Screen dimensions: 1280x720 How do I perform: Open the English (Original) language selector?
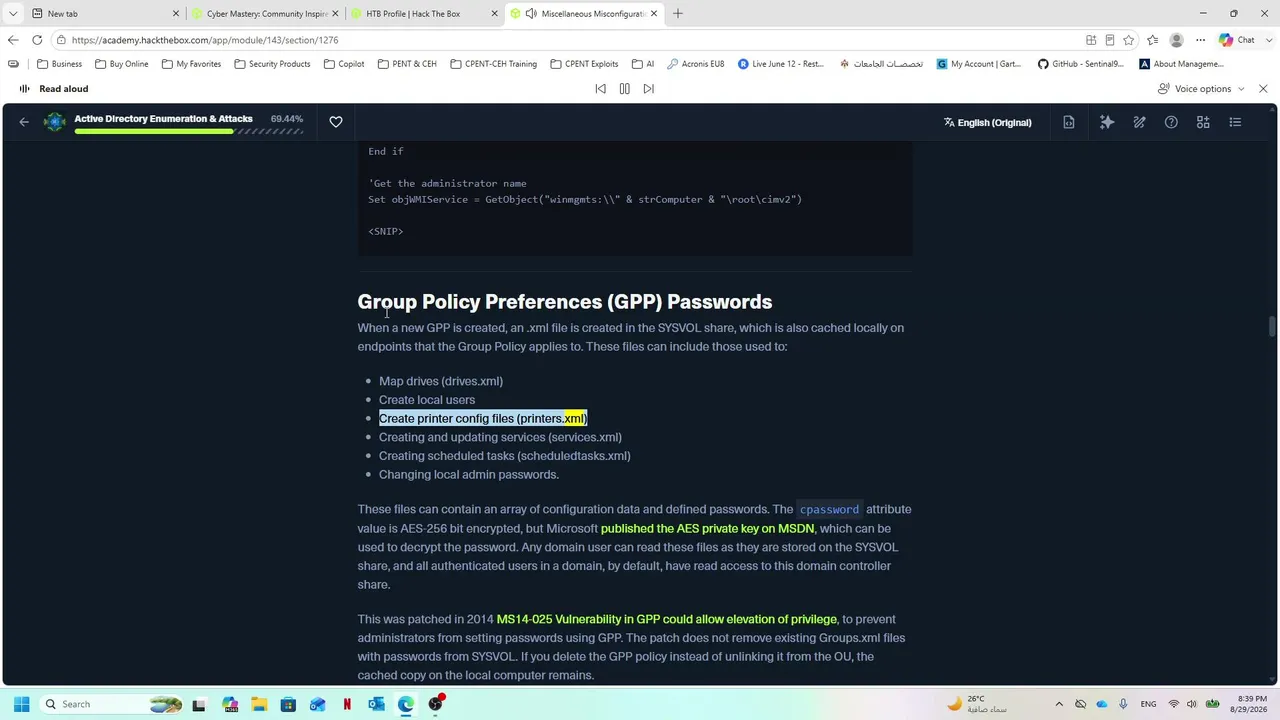pos(987,123)
